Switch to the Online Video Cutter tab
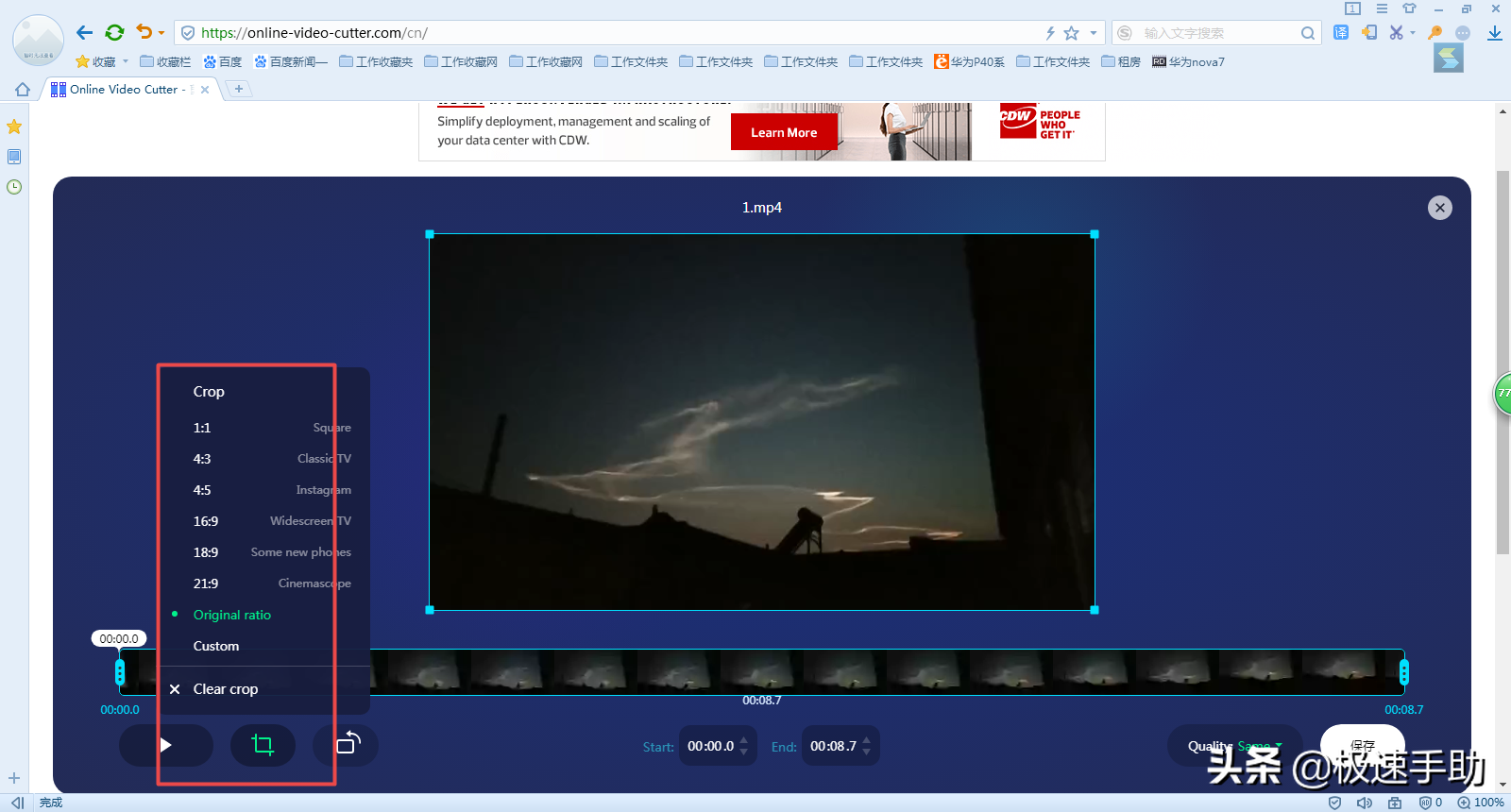 [129, 90]
